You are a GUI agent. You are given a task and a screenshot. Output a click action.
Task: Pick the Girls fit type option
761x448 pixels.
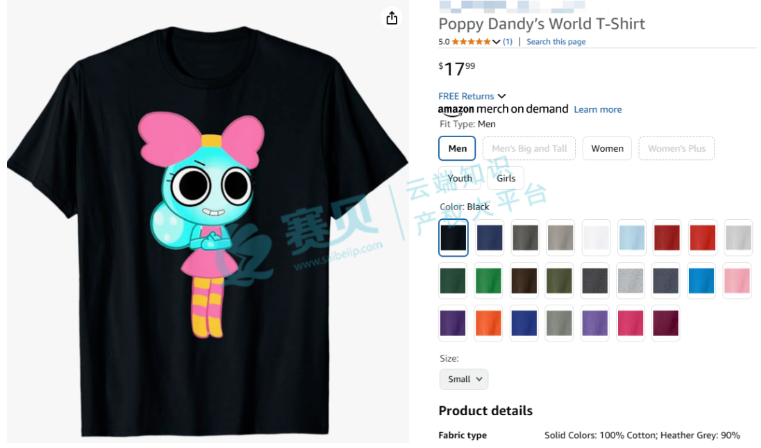pos(505,178)
